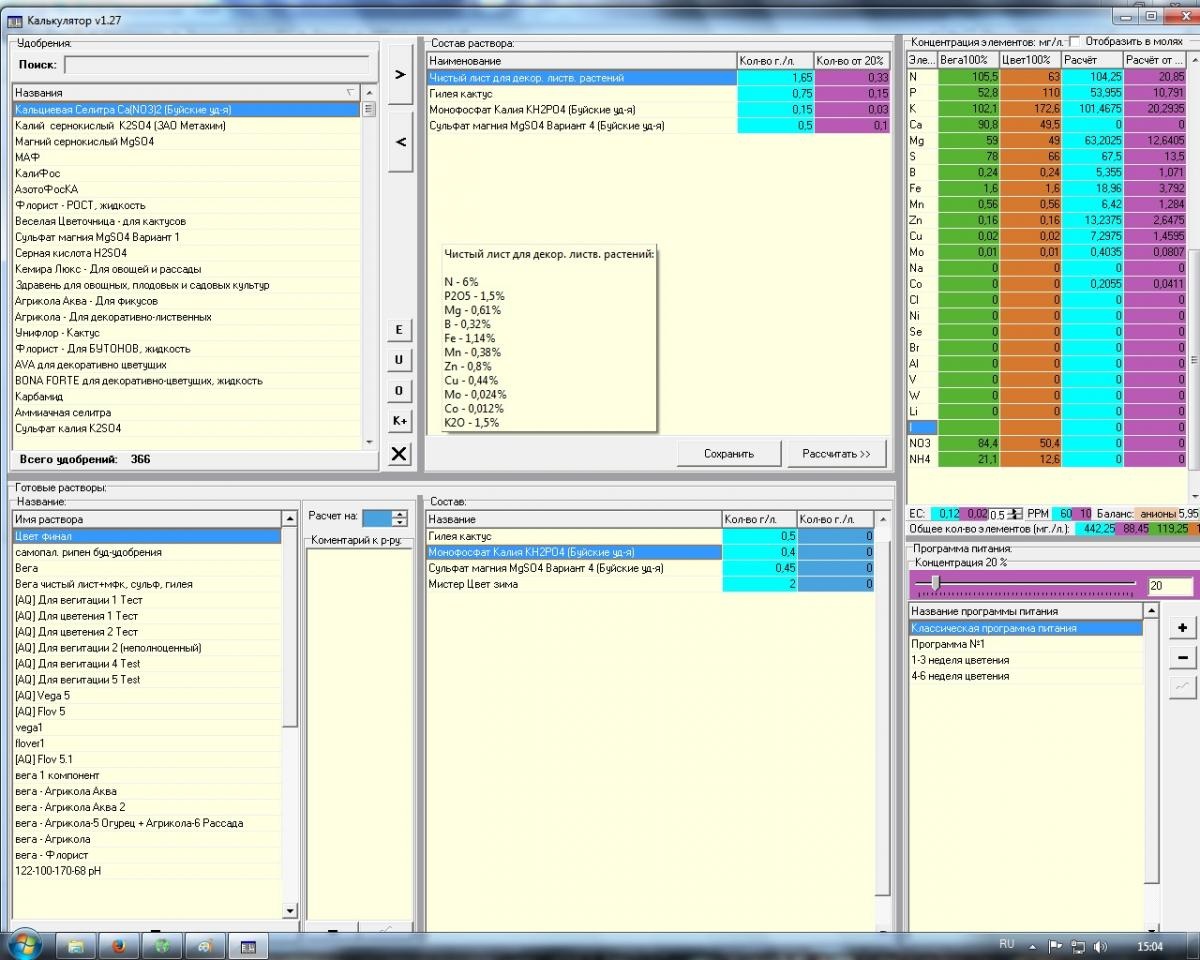Click the concentration slider handle
Viewport: 1200px width, 960px height.
tap(934, 583)
